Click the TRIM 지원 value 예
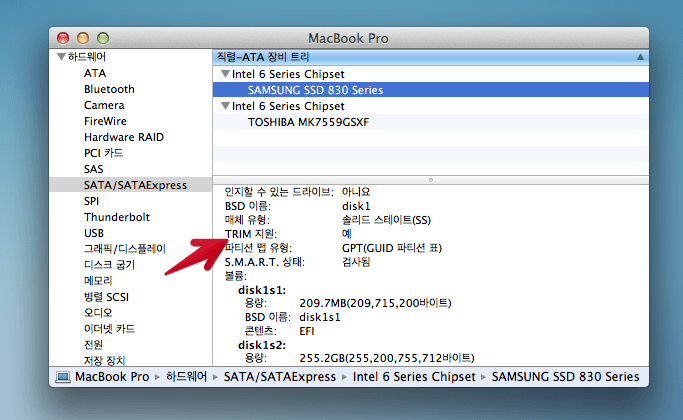Screen dimensions: 683x420 tap(347, 234)
